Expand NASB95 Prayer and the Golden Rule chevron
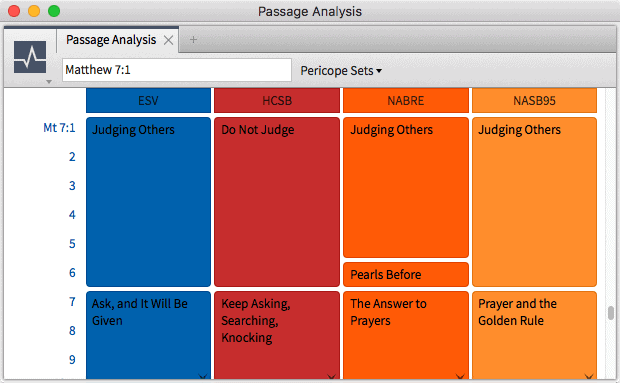Image resolution: width=620 pixels, height=383 pixels. [x=589, y=376]
